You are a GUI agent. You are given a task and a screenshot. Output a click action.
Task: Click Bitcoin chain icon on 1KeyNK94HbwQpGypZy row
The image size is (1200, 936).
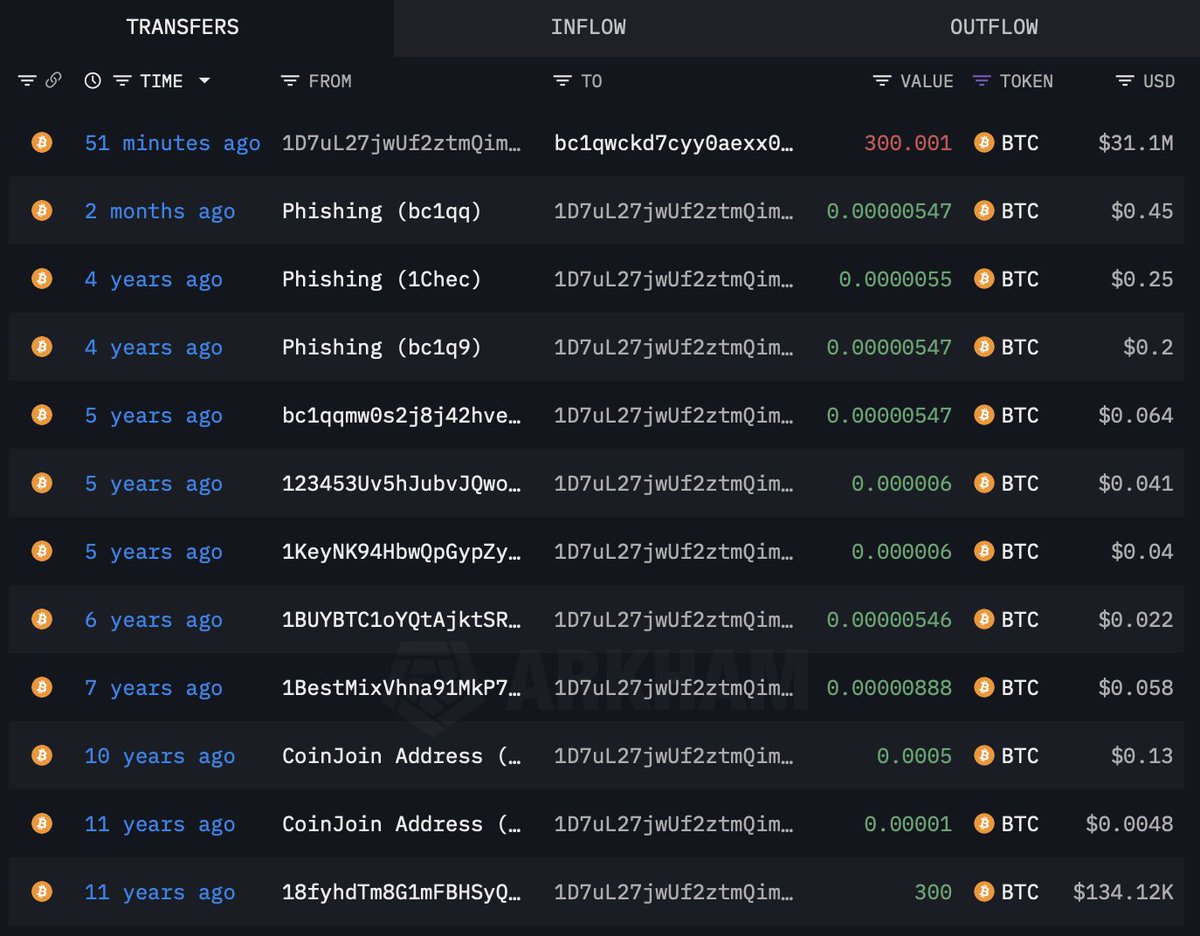click(41, 551)
